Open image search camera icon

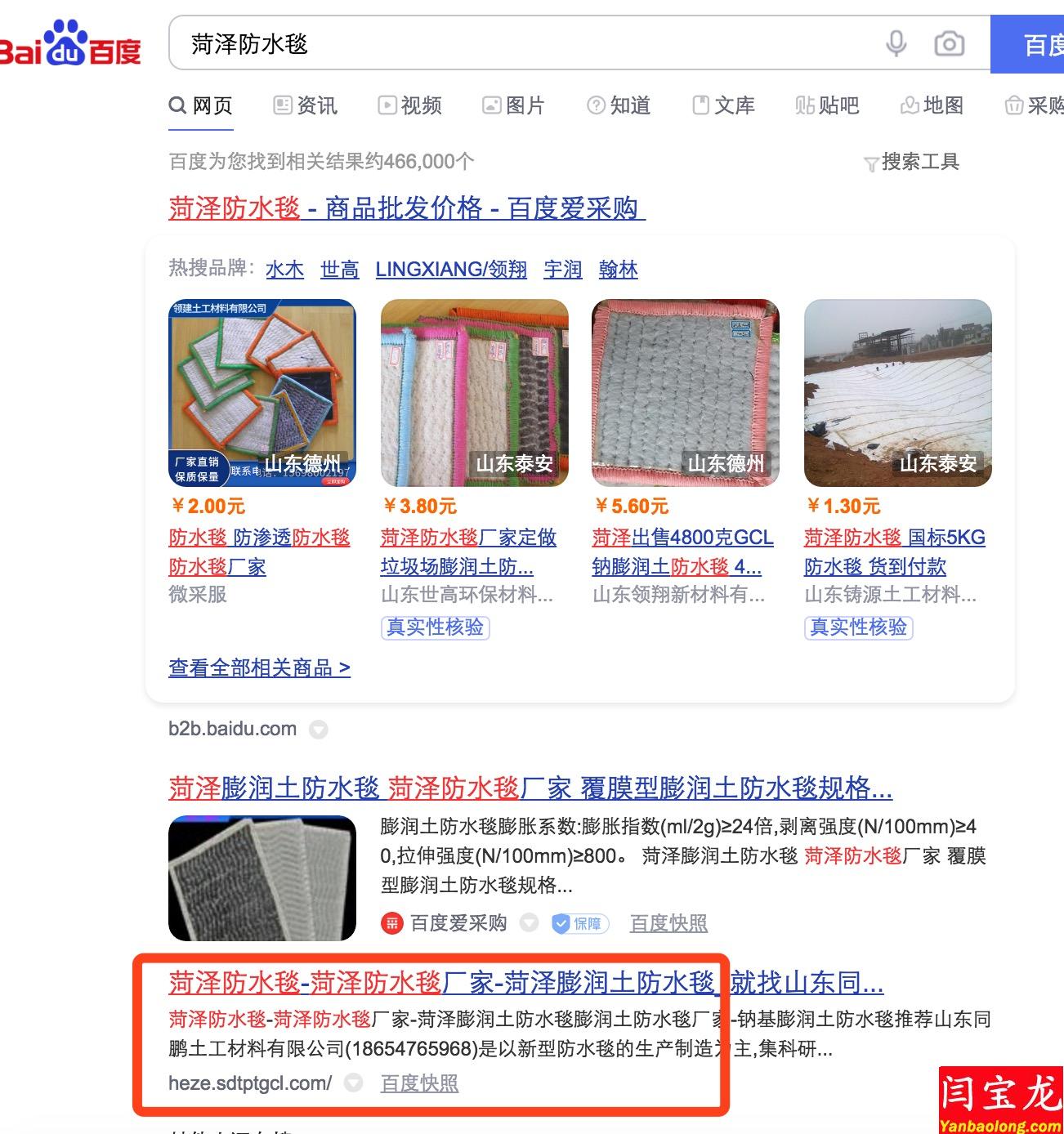click(949, 43)
